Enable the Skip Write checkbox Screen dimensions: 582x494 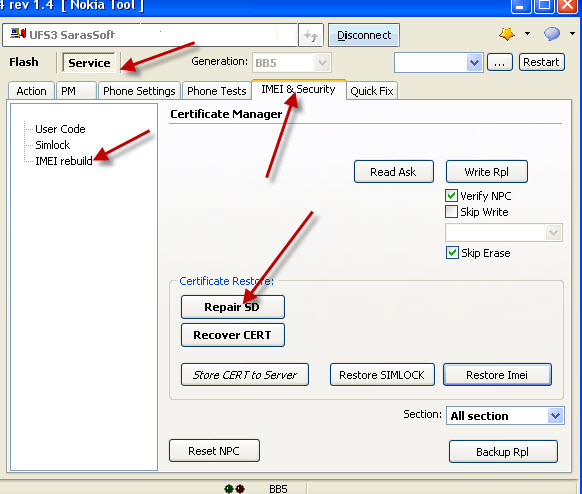pos(452,212)
